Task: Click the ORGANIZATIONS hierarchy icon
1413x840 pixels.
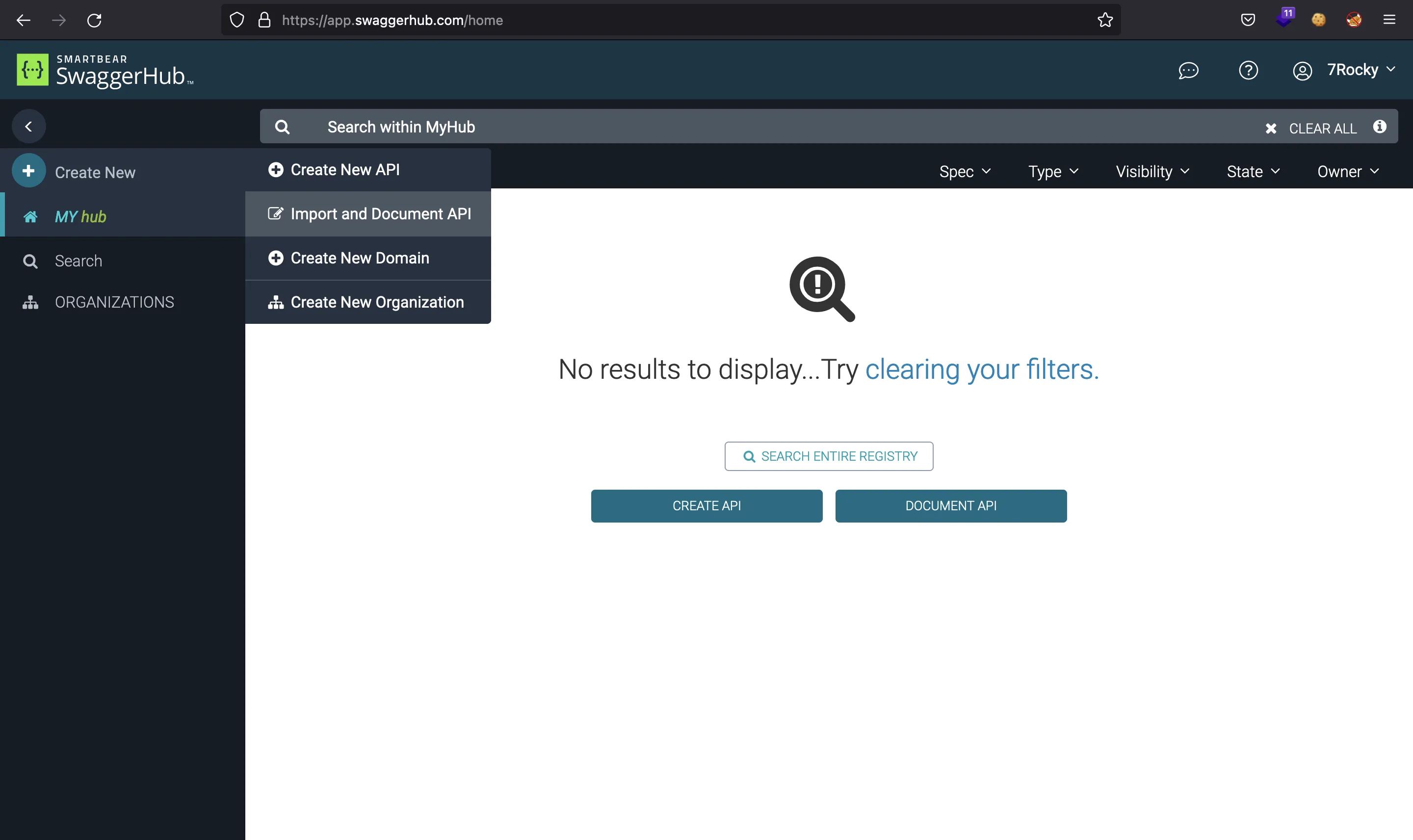Action: click(30, 303)
